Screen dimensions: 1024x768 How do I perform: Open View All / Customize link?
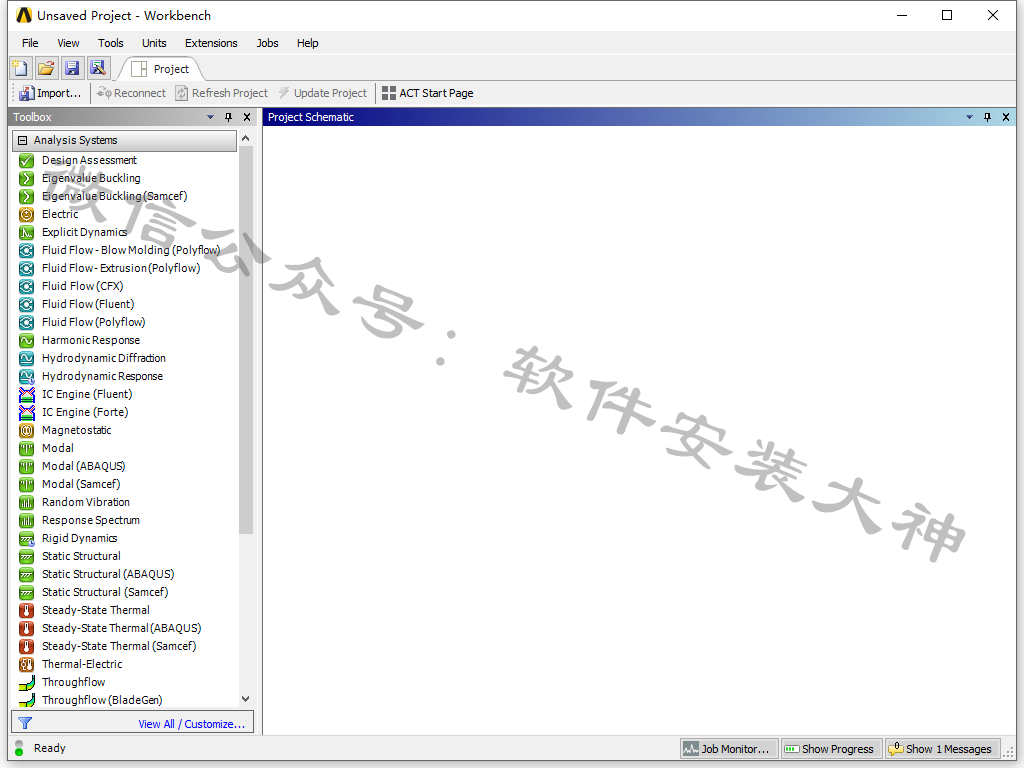(x=191, y=724)
